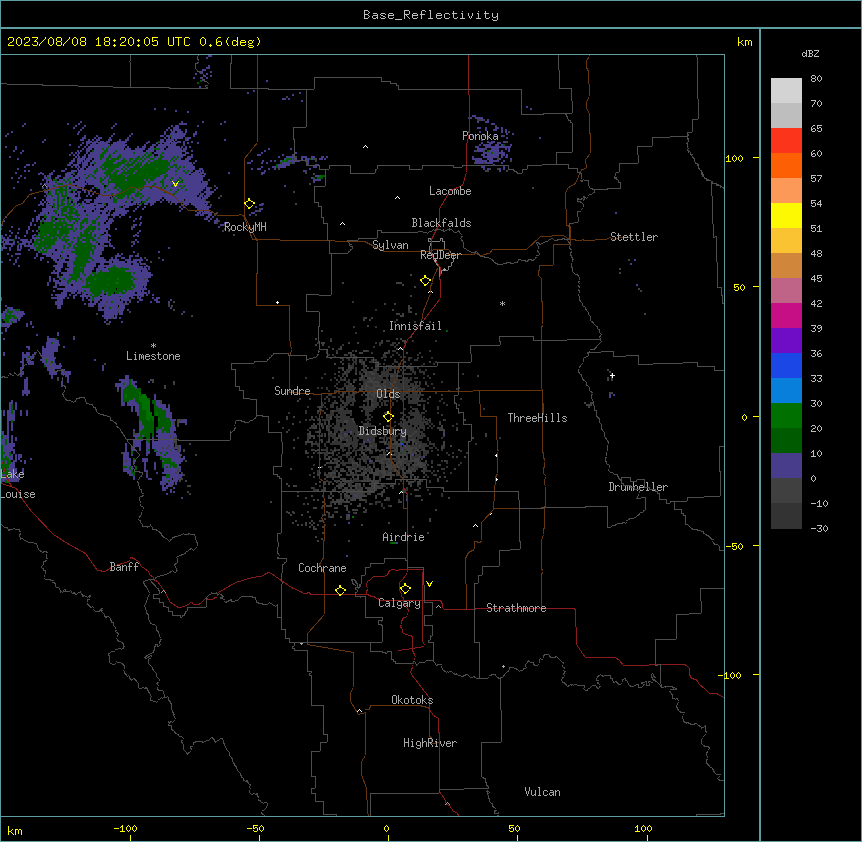
Task: Pick the magenta 39–42 dBZ legend swatch
Action: point(786,315)
